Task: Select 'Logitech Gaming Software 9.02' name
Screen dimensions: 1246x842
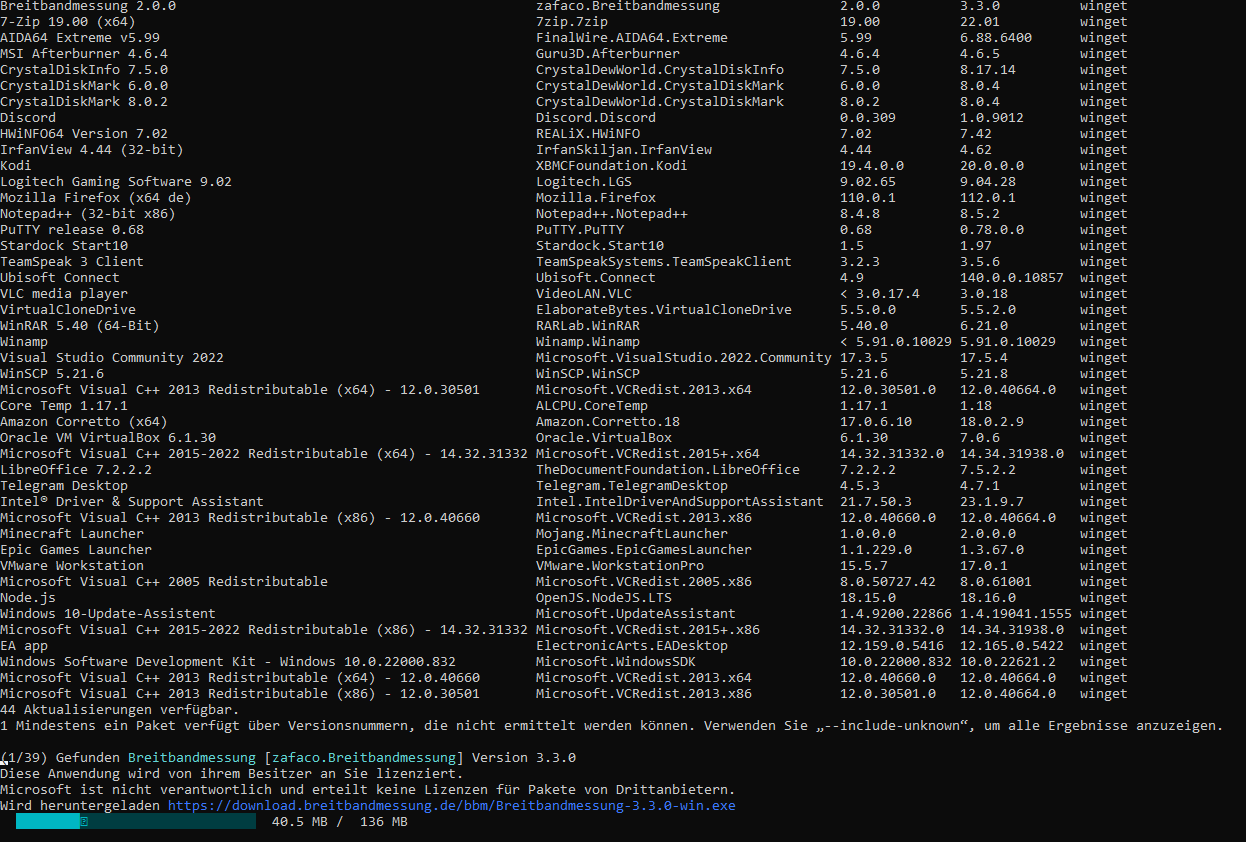Action: [x=116, y=182]
